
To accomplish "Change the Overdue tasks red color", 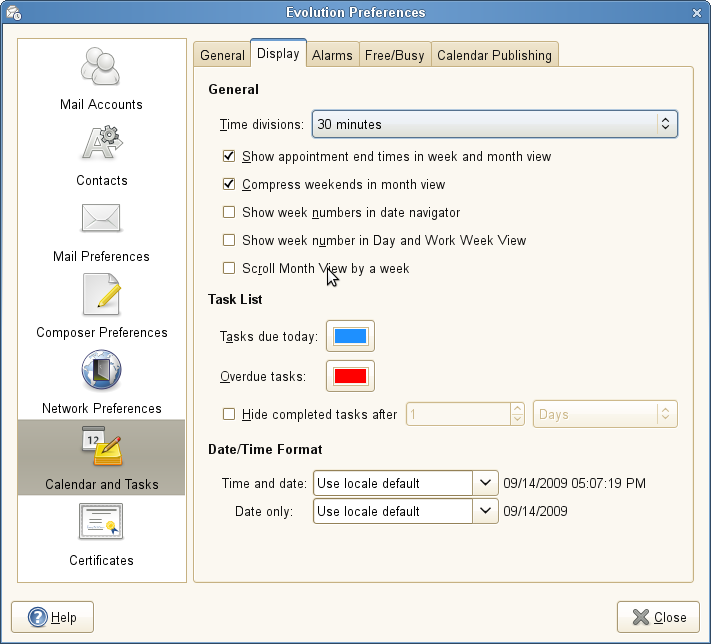I will click(351, 376).
